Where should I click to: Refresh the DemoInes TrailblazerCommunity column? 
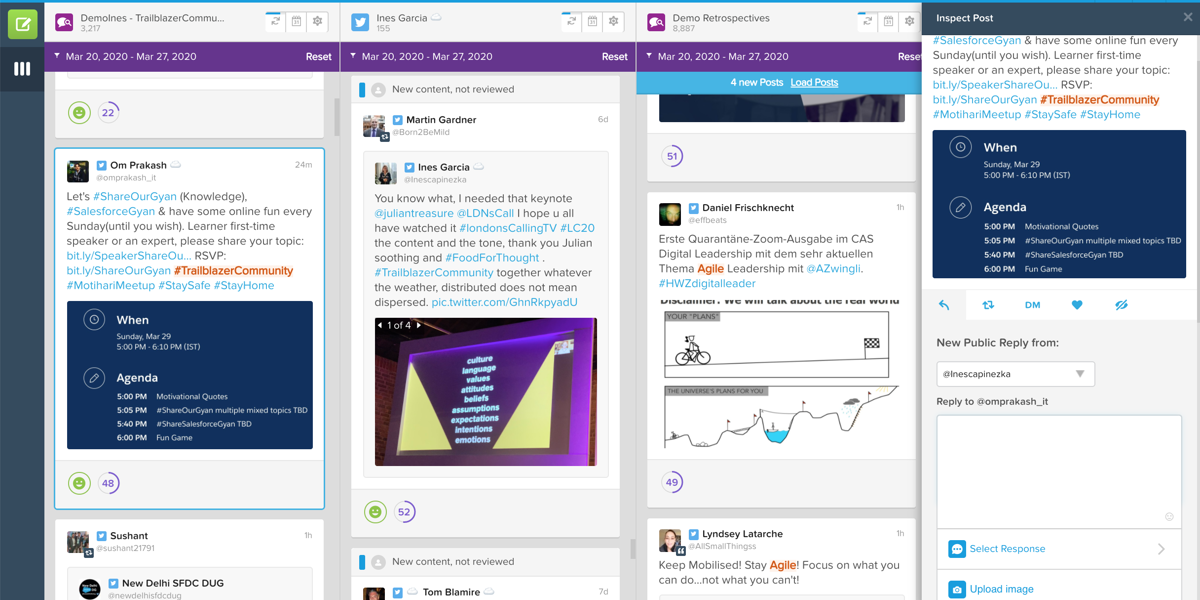click(x=275, y=21)
